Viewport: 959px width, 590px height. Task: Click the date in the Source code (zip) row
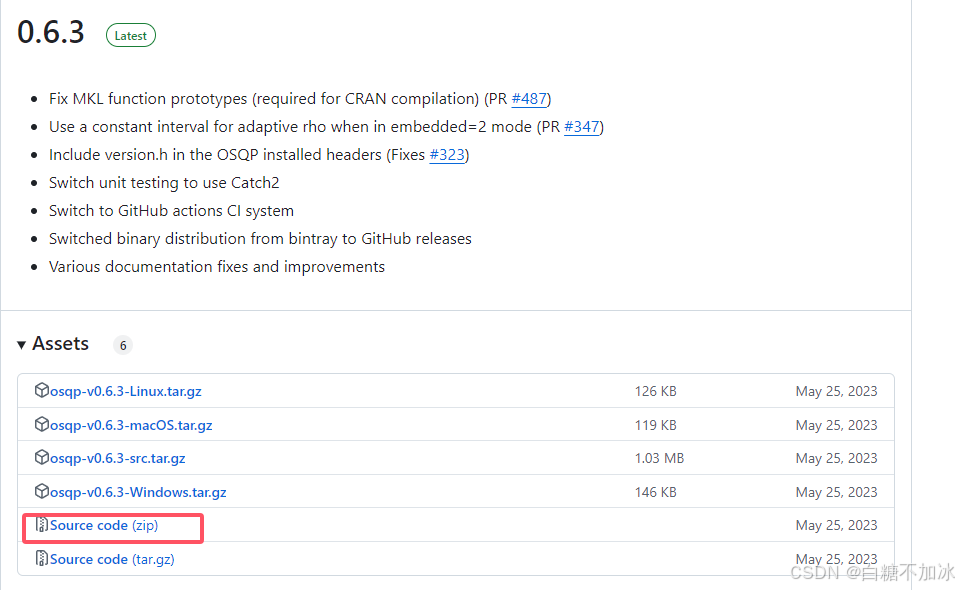click(x=836, y=526)
